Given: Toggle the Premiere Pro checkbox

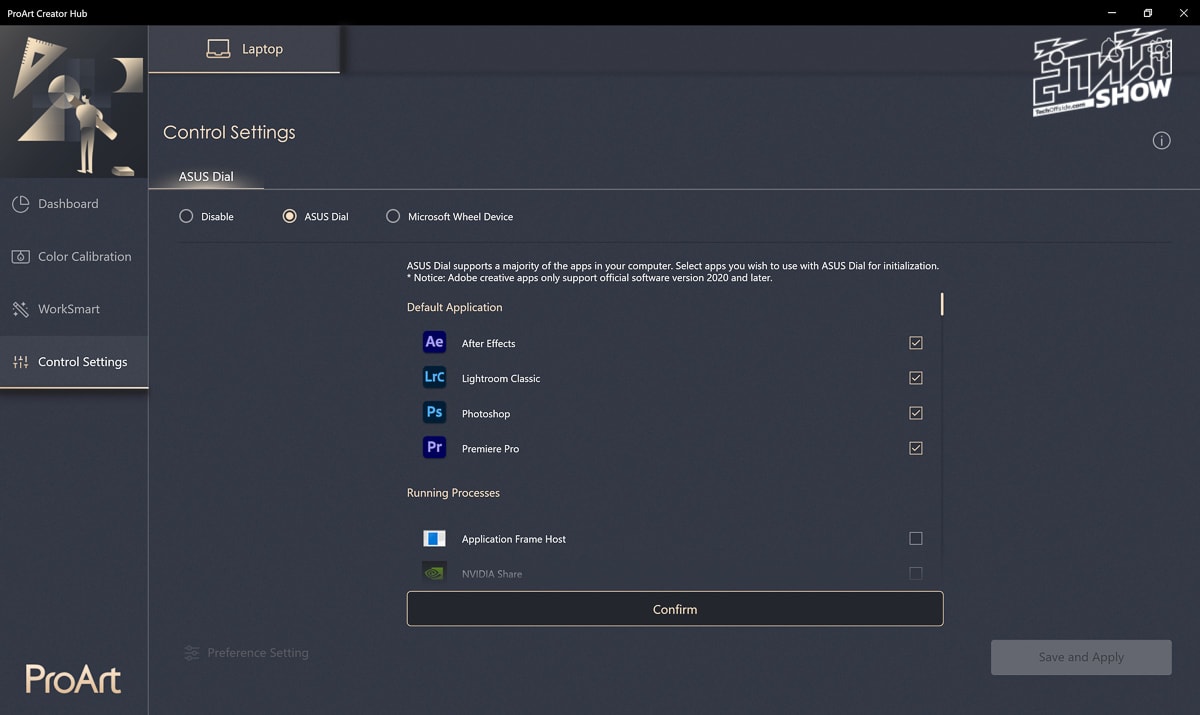Looking at the screenshot, I should point(916,448).
